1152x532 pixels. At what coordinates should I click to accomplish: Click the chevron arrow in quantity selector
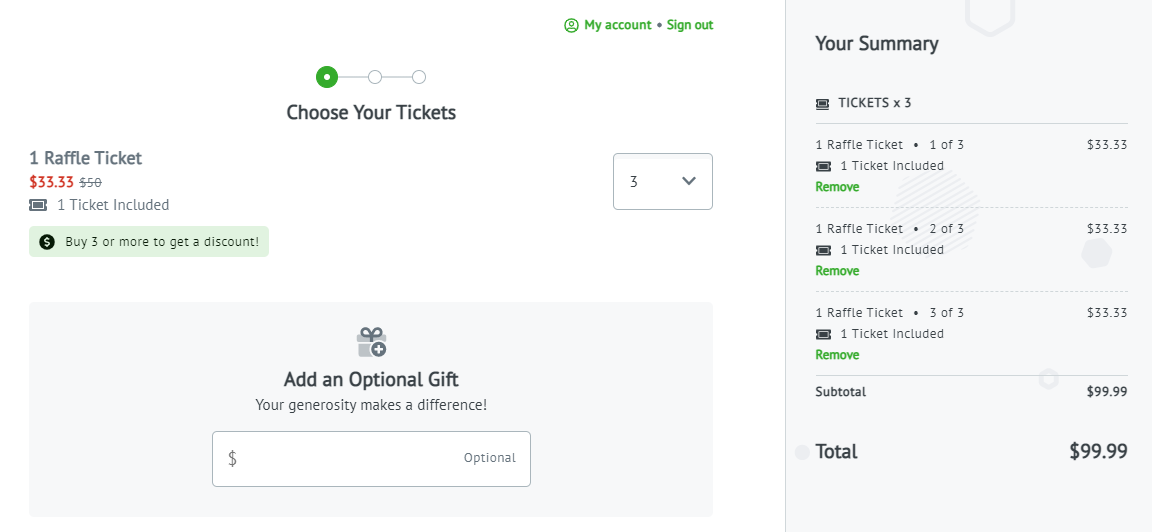coord(688,181)
